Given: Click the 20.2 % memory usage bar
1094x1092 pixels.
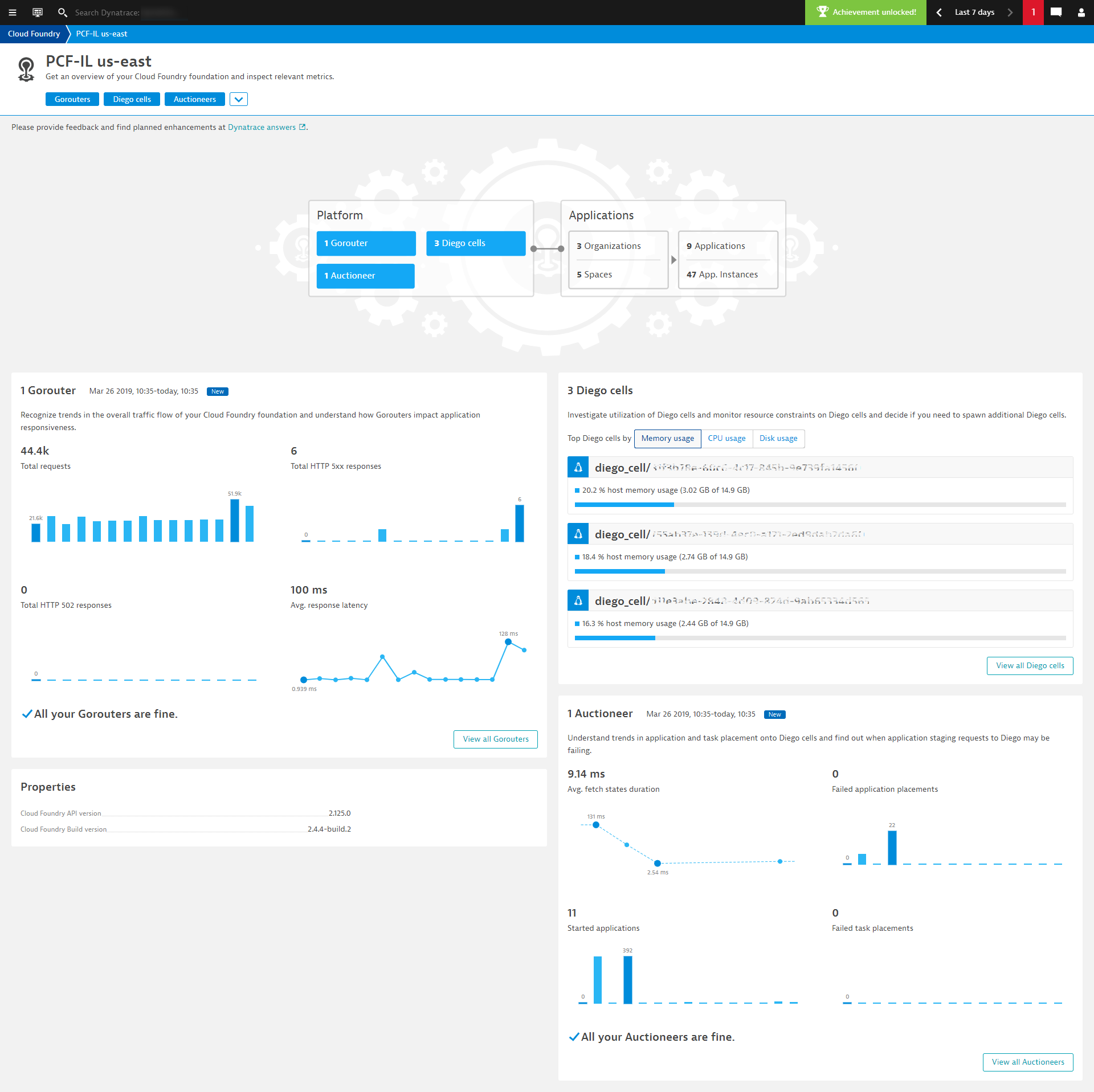Looking at the screenshot, I should (x=820, y=505).
